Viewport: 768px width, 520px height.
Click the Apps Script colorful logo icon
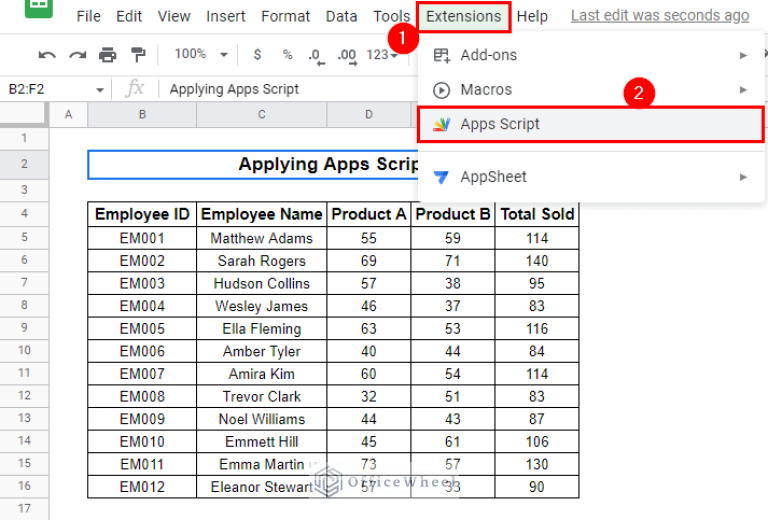(441, 124)
